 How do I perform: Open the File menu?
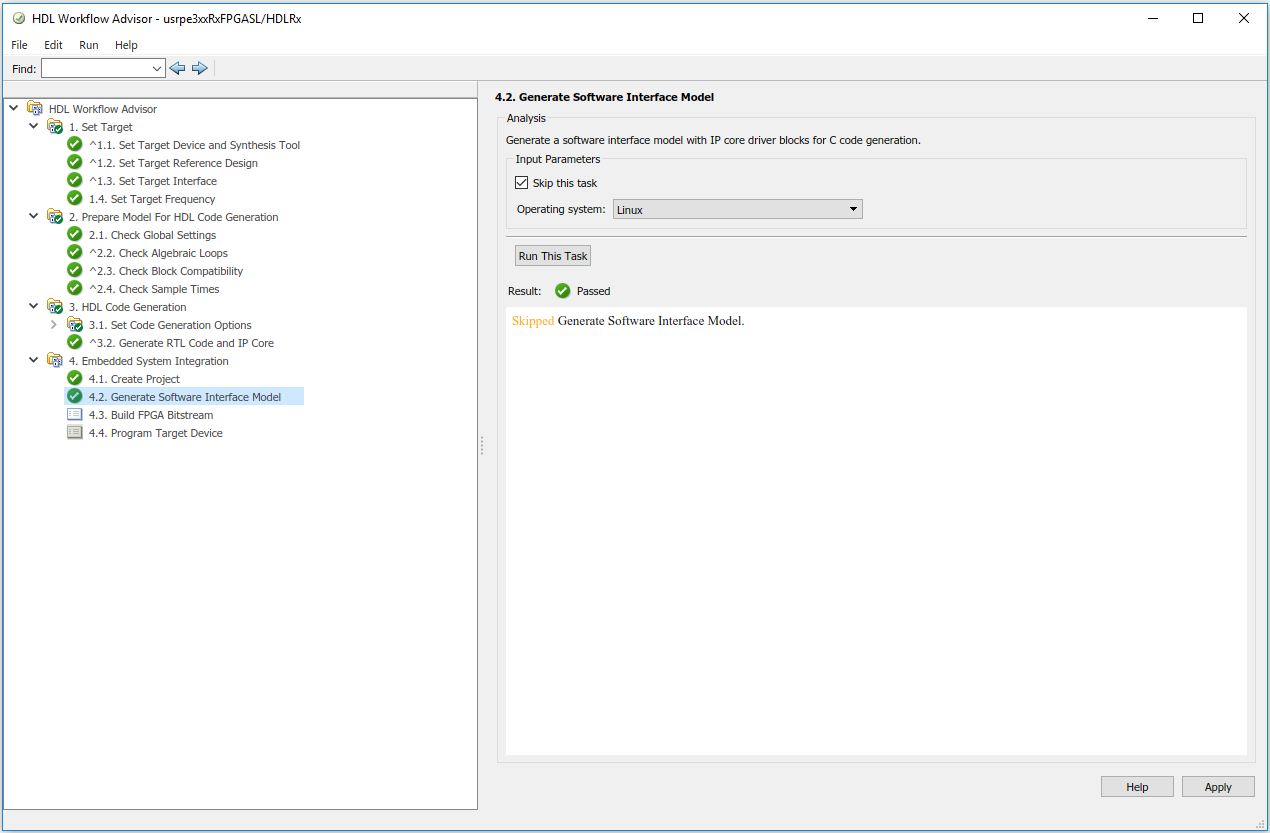[20, 45]
